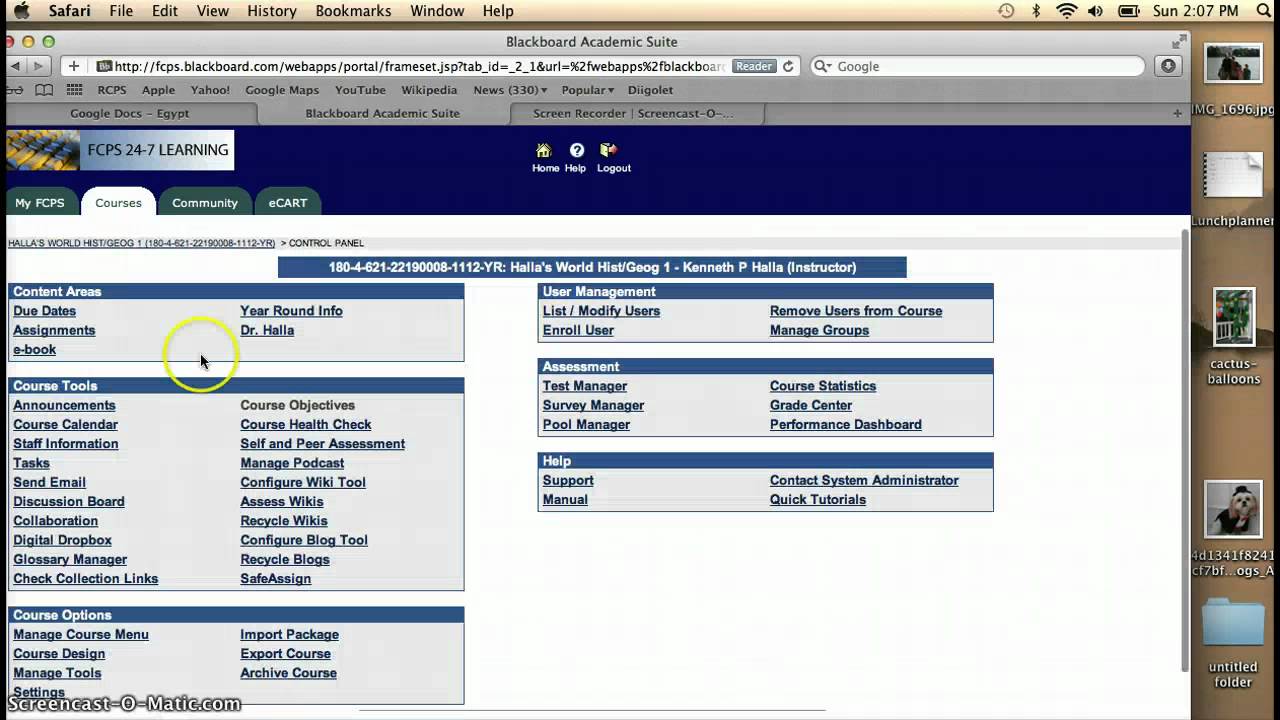
Task: Switch to the Community tab
Action: tap(205, 202)
